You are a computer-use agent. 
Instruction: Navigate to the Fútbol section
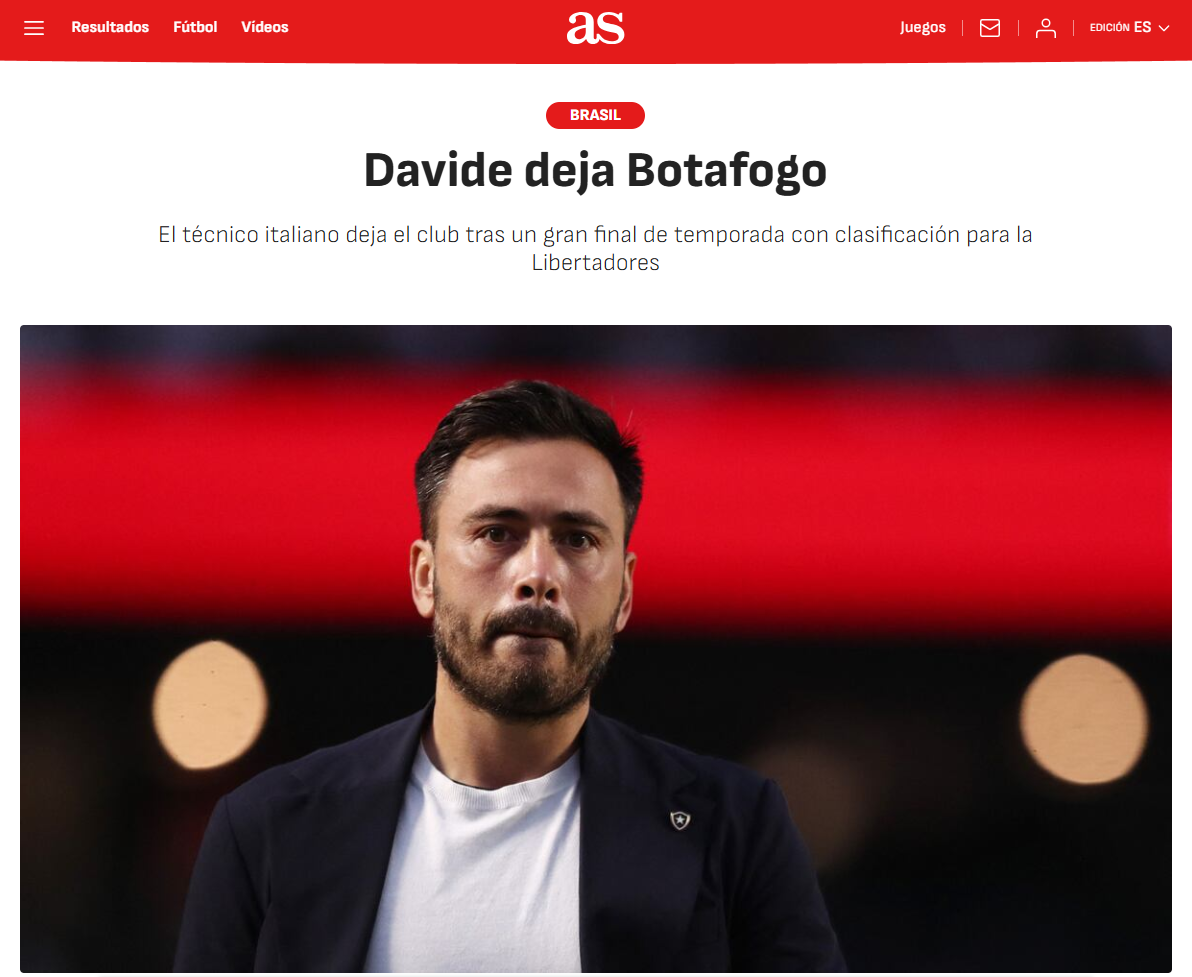click(195, 27)
